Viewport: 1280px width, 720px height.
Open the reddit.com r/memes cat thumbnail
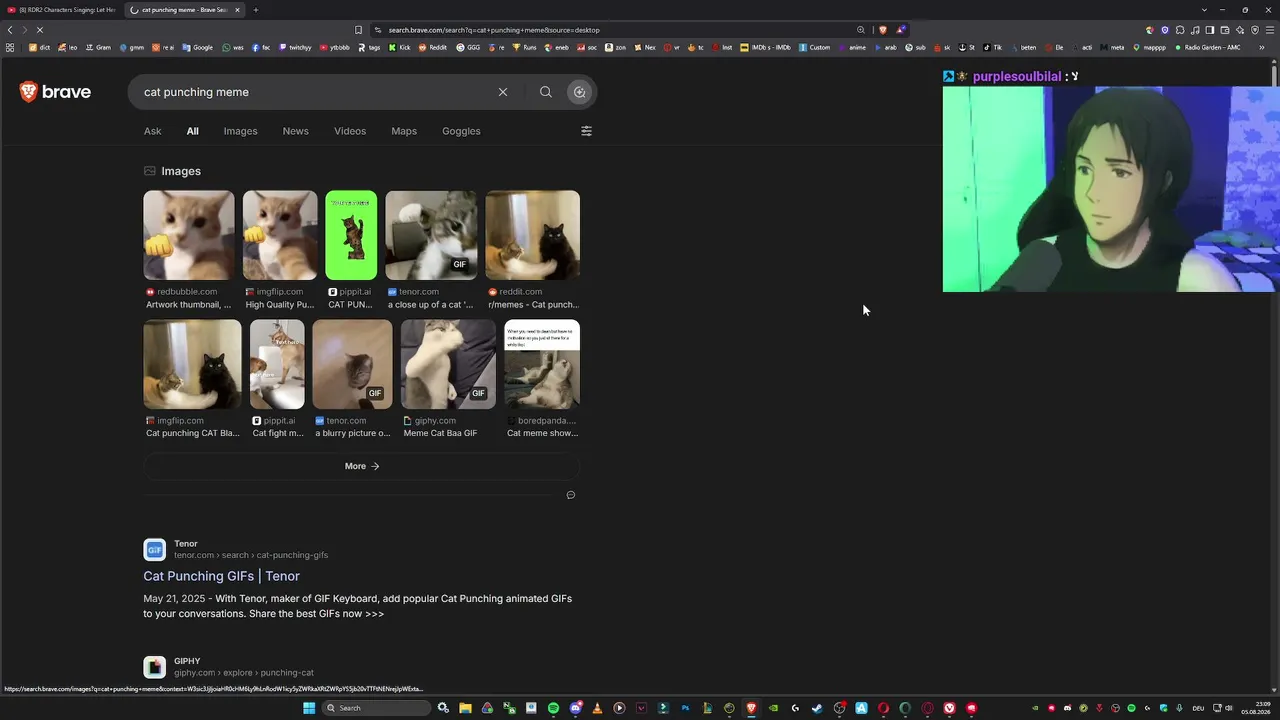click(532, 235)
